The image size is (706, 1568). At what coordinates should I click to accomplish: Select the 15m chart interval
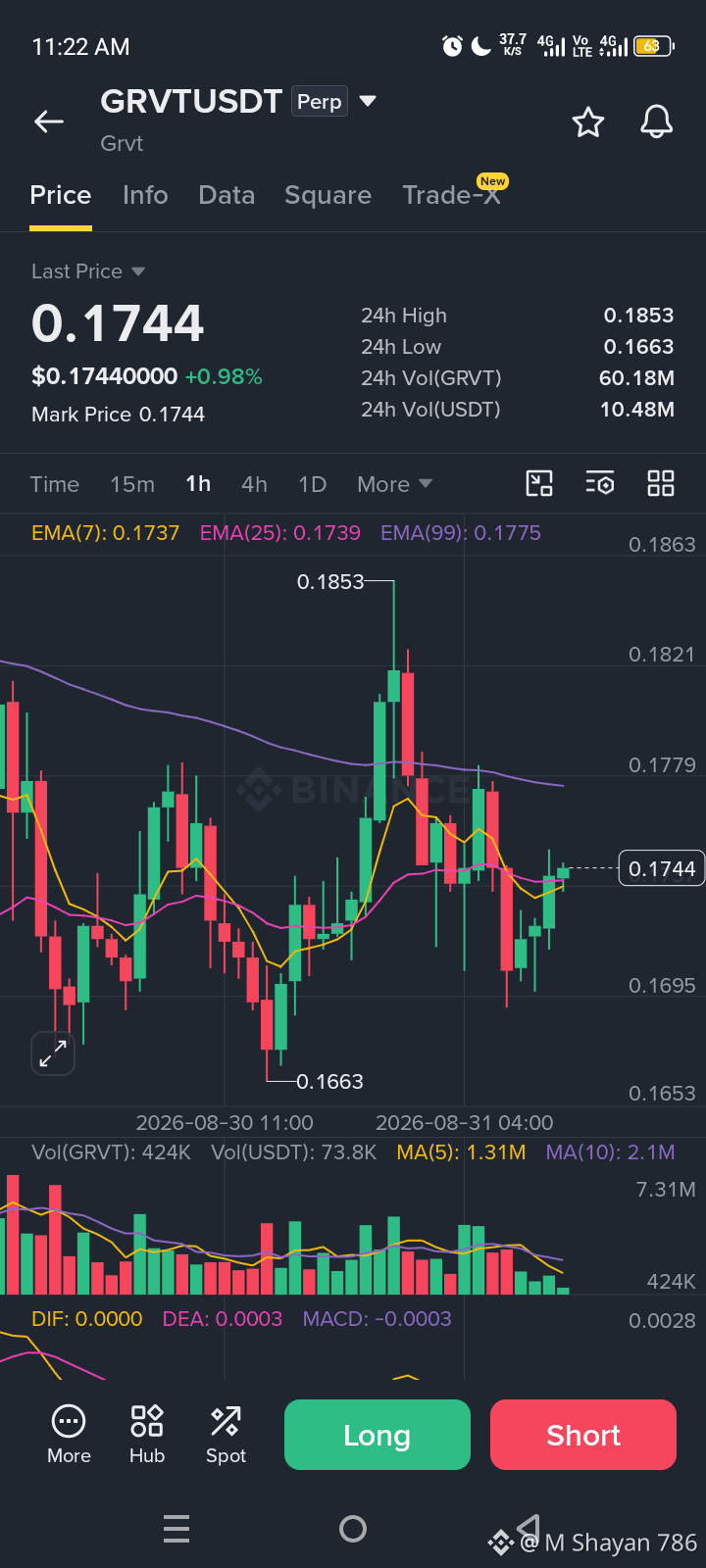(132, 484)
